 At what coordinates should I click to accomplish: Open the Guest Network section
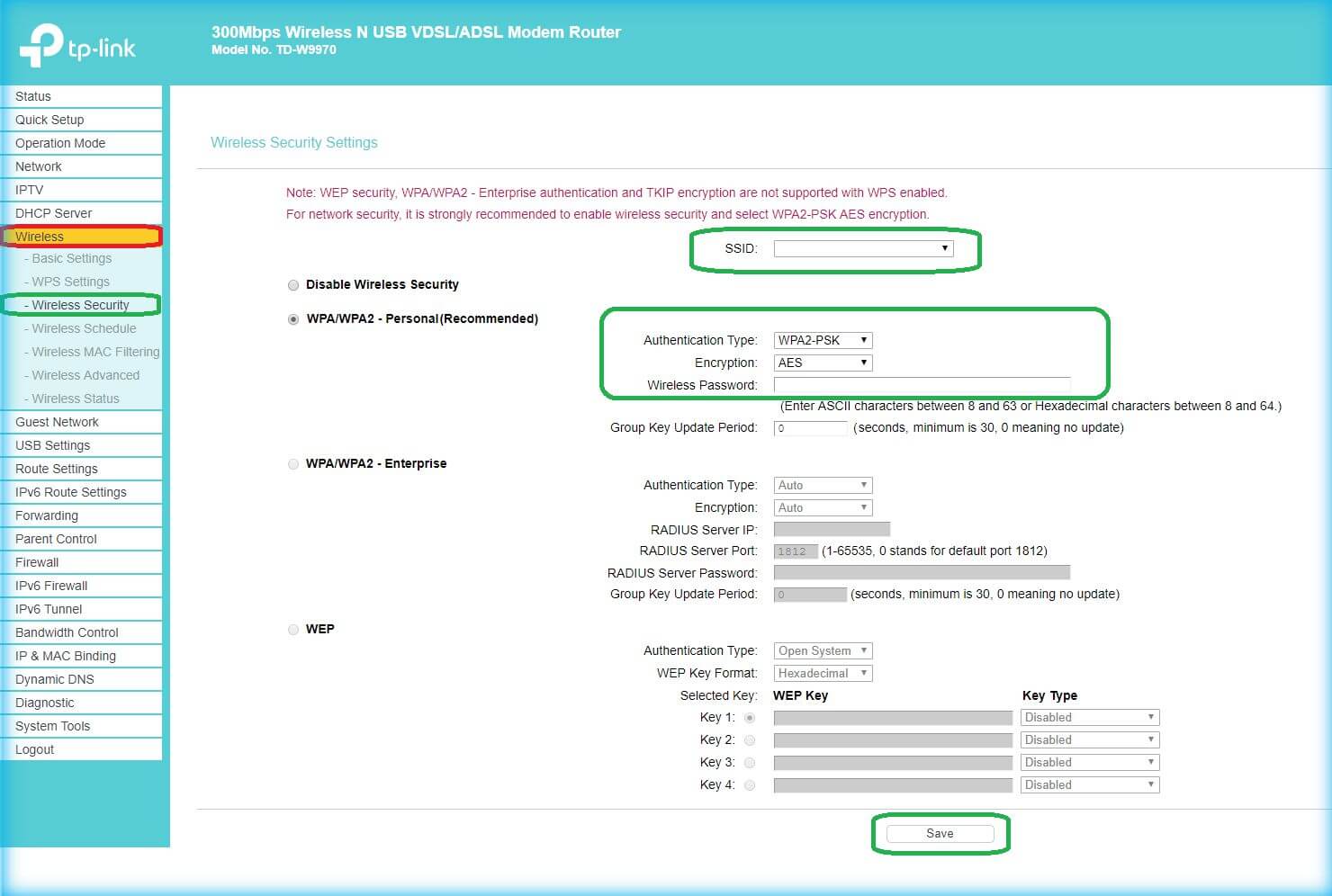pyautogui.click(x=57, y=422)
